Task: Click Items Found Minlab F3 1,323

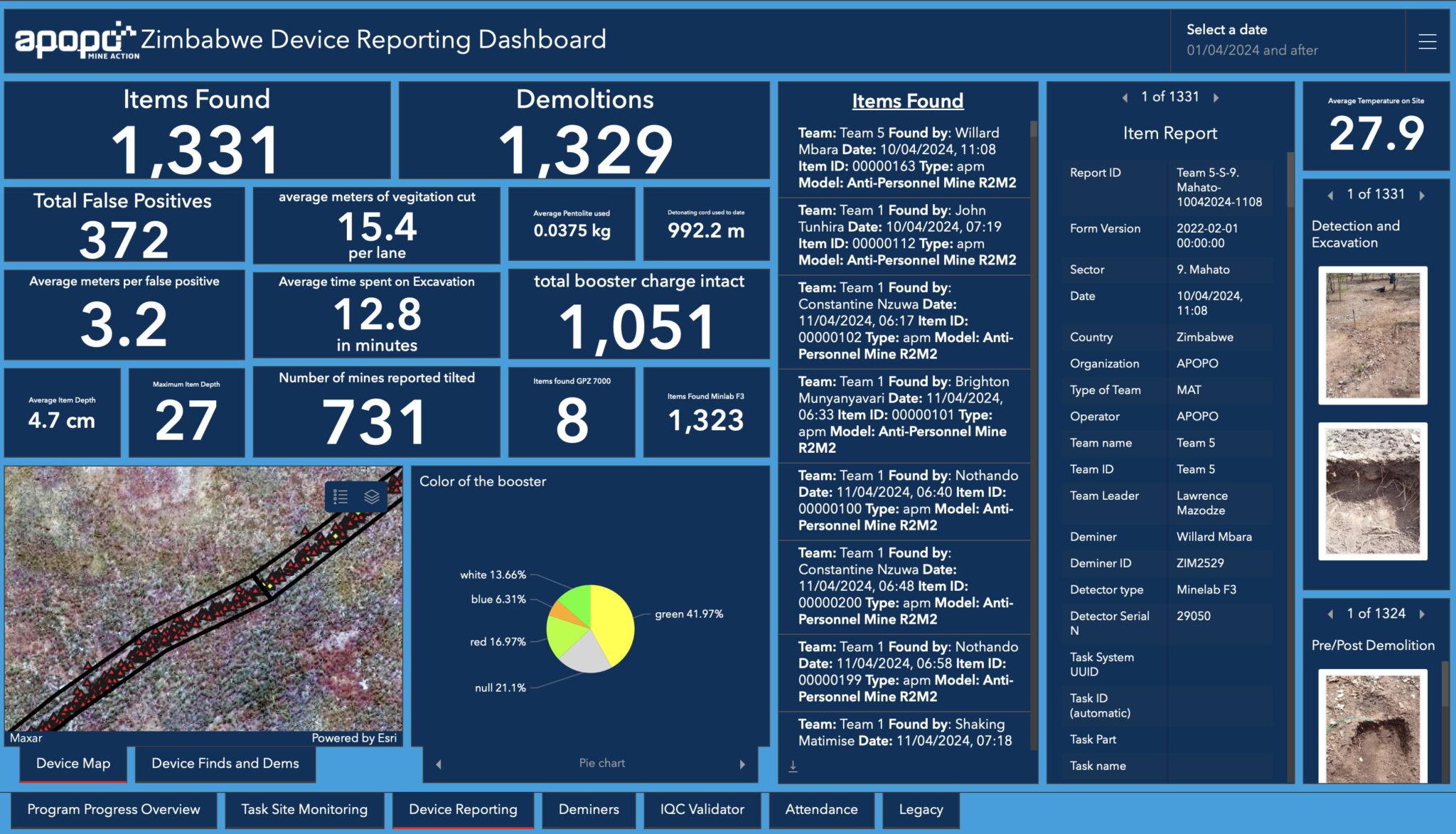Action: click(x=706, y=412)
